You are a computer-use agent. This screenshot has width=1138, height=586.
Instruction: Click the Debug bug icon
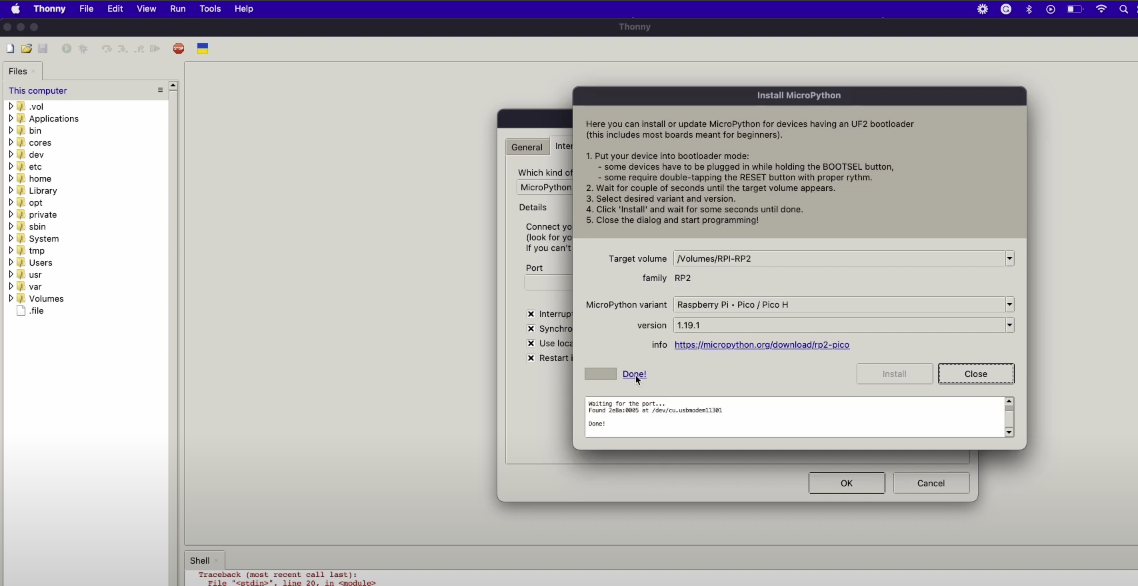83,49
